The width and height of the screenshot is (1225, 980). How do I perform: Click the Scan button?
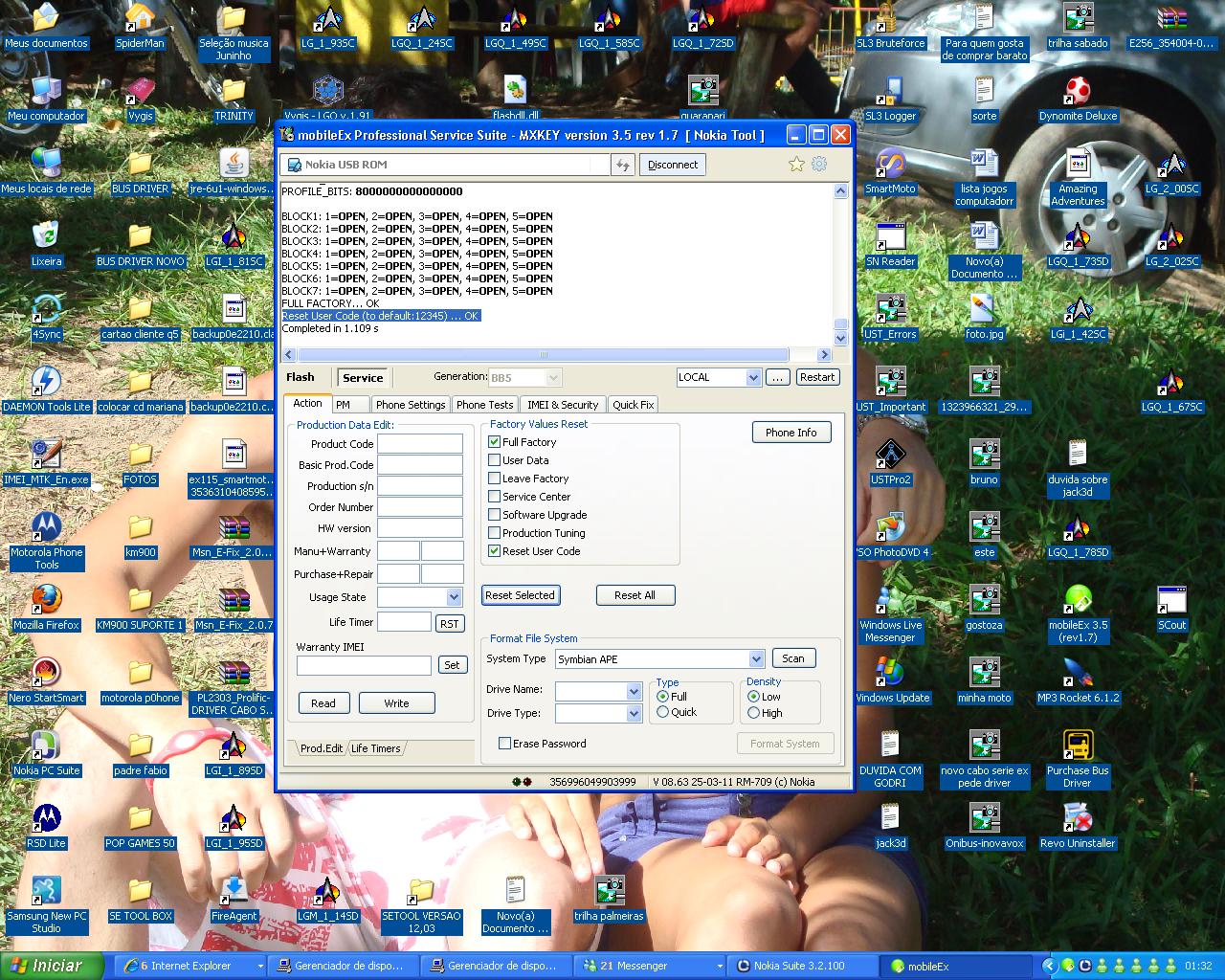pos(793,658)
